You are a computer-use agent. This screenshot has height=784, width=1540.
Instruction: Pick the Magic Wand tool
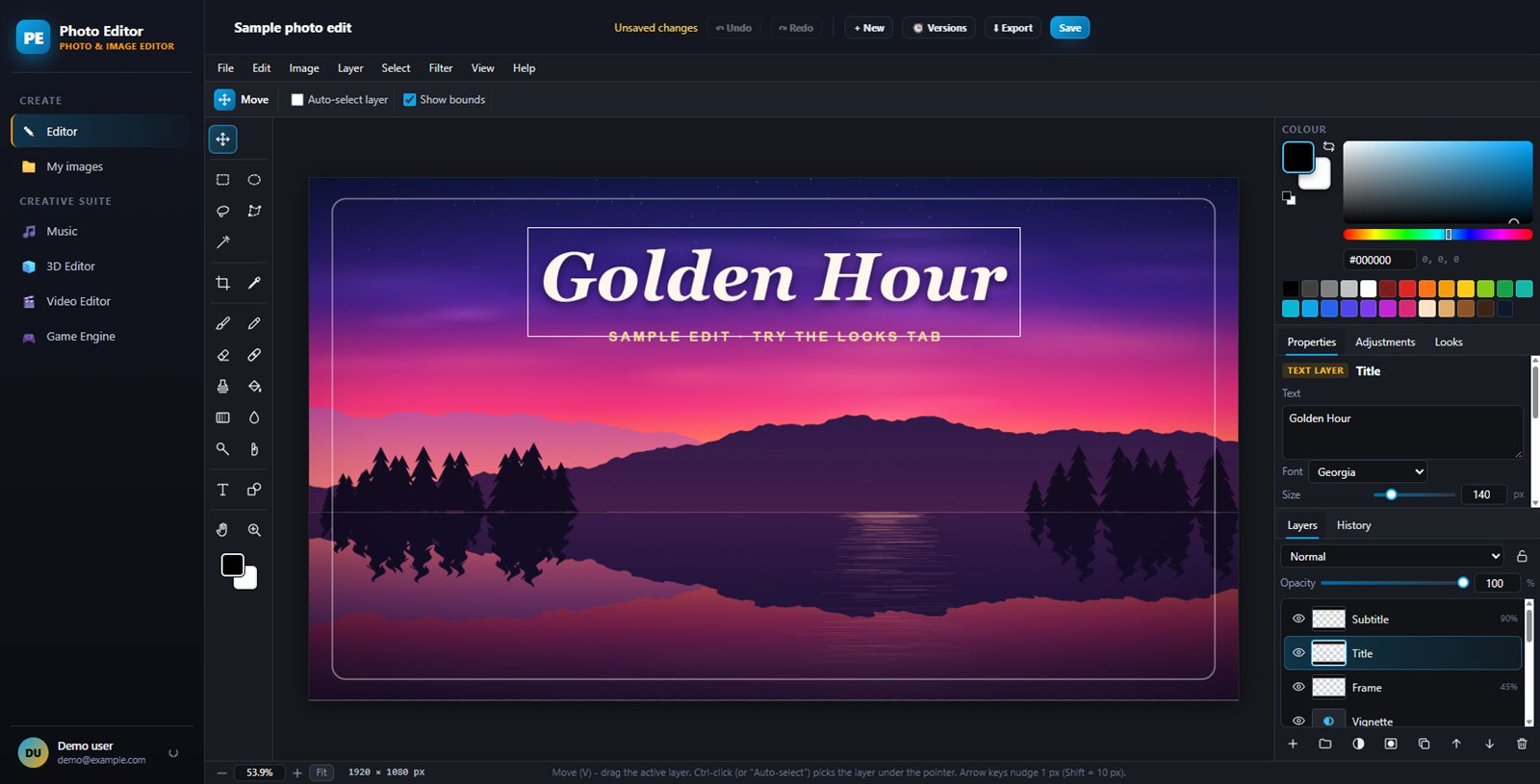click(222, 242)
